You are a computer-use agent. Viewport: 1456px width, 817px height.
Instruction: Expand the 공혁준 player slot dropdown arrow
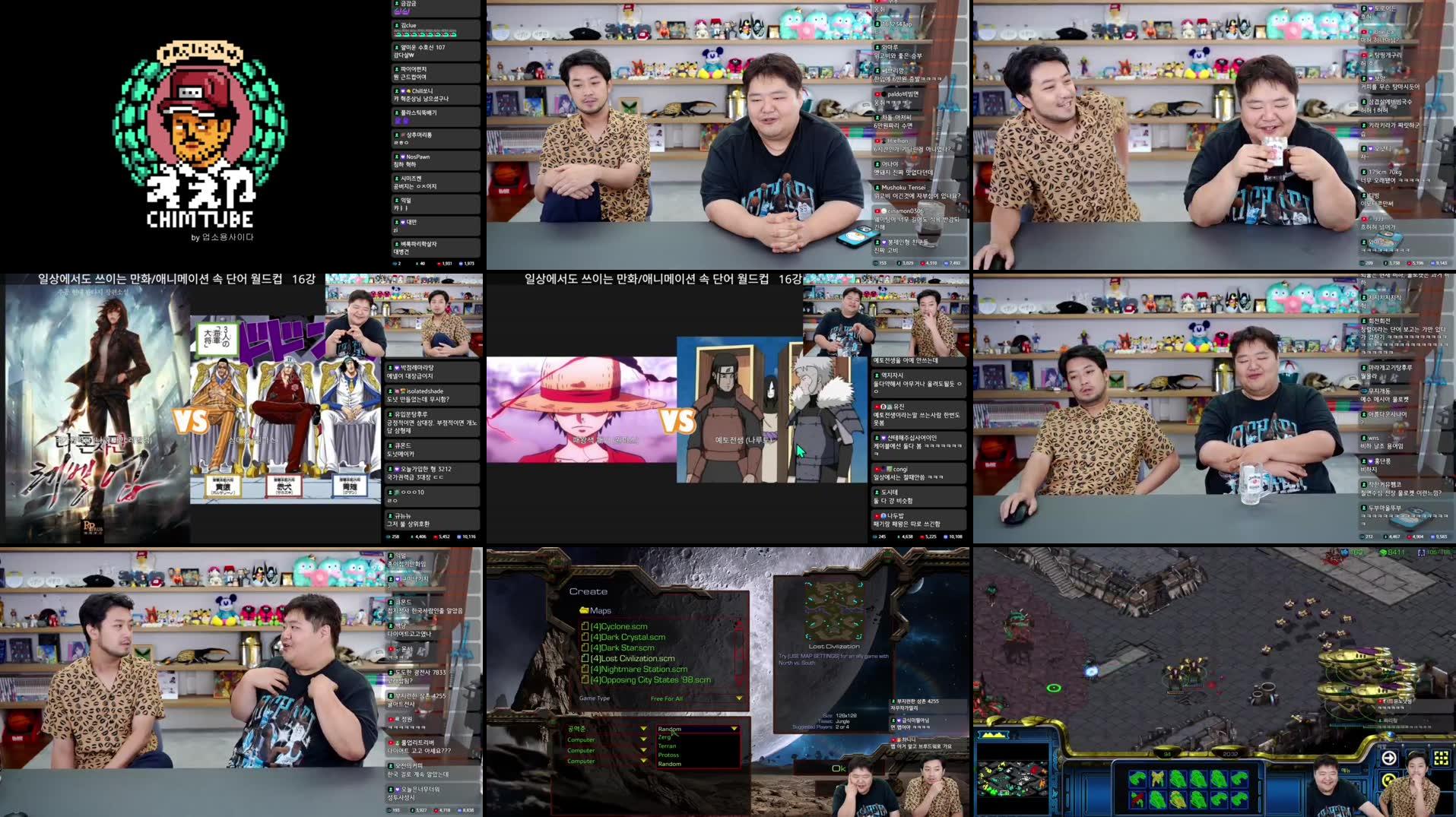(643, 729)
